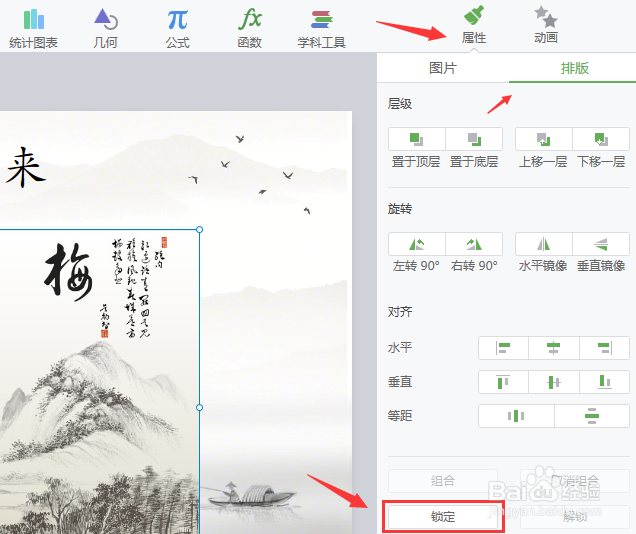Open the 公式 formula tool
The height and width of the screenshot is (534, 636).
click(x=178, y=29)
